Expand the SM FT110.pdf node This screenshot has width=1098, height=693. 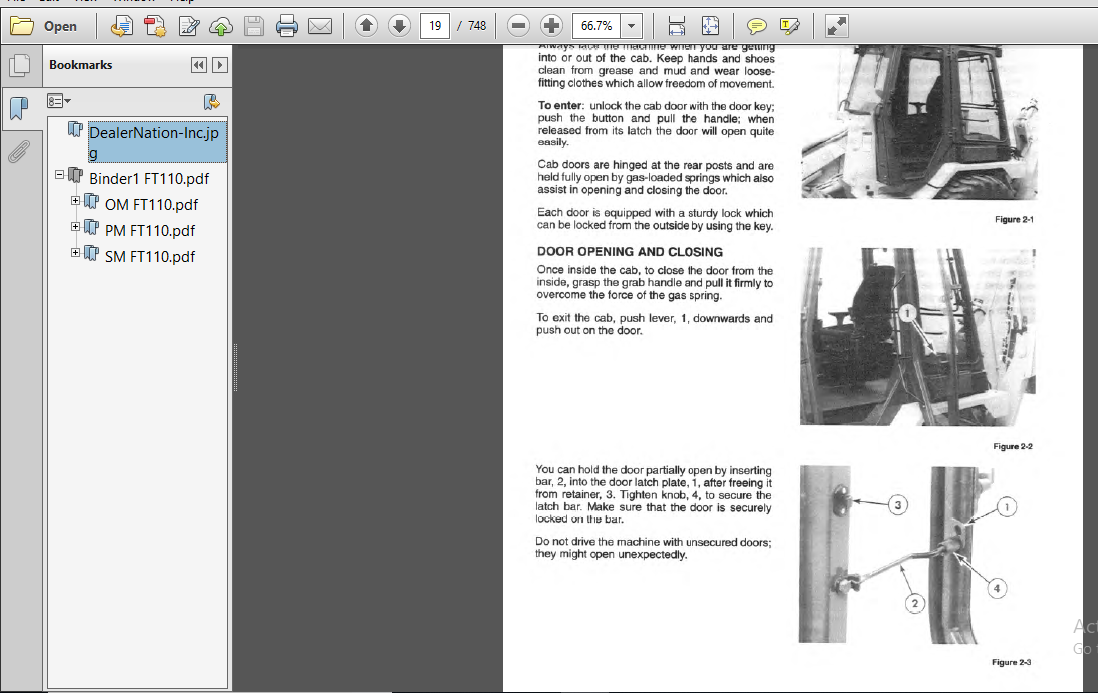pyautogui.click(x=75, y=253)
